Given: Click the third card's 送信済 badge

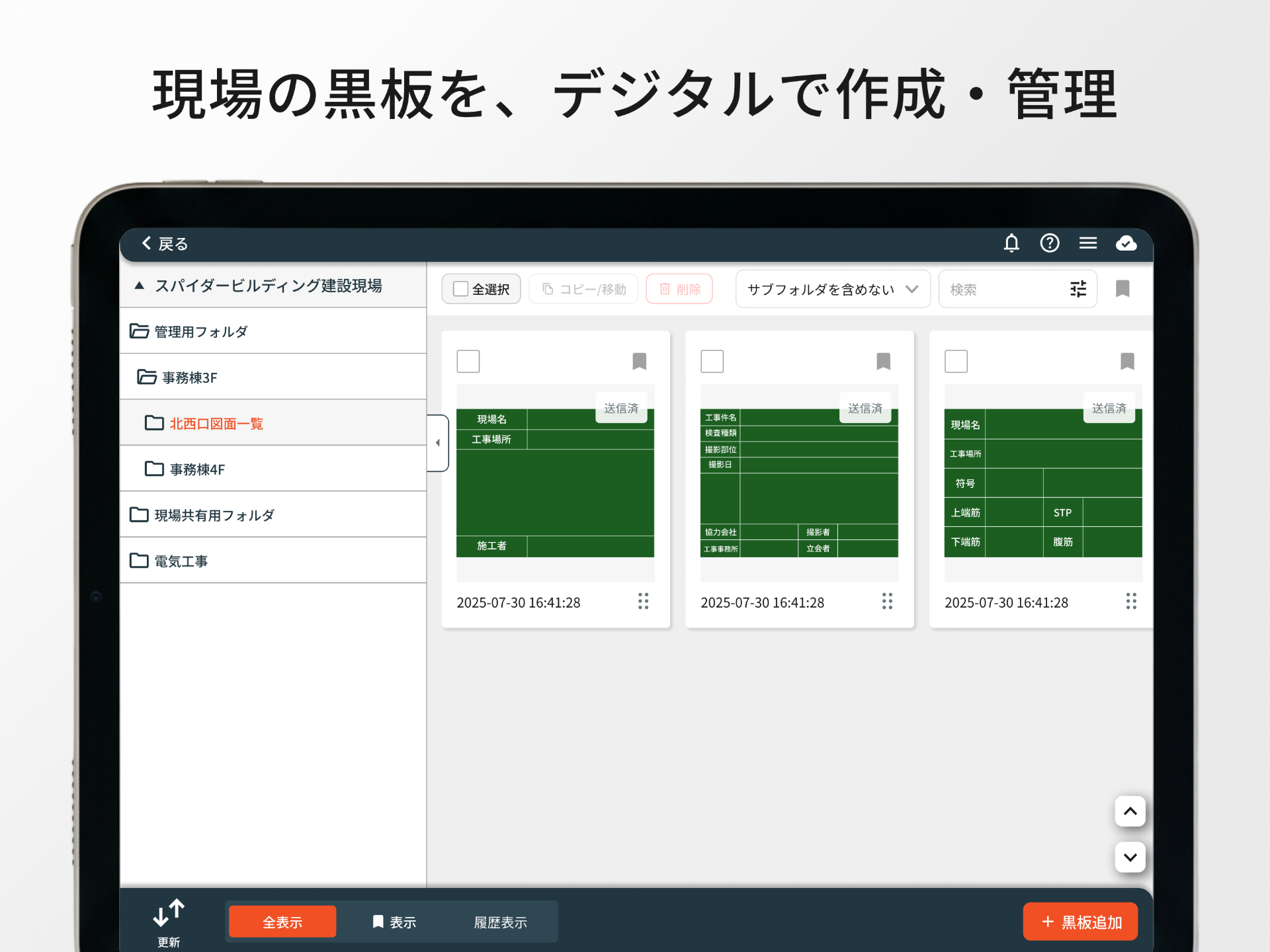Looking at the screenshot, I should (x=1109, y=409).
